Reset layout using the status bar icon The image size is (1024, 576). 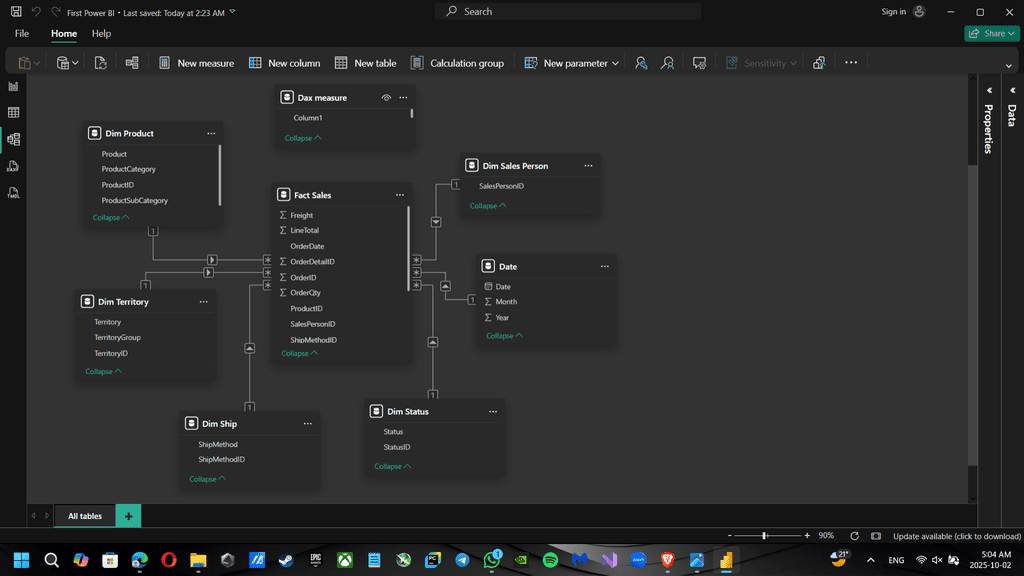[854, 536]
